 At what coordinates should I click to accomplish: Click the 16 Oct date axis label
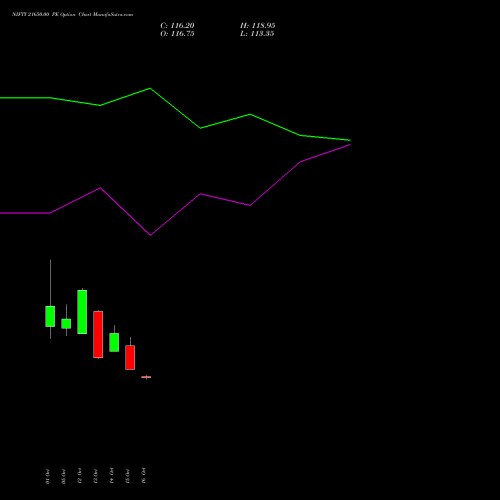[x=144, y=475]
